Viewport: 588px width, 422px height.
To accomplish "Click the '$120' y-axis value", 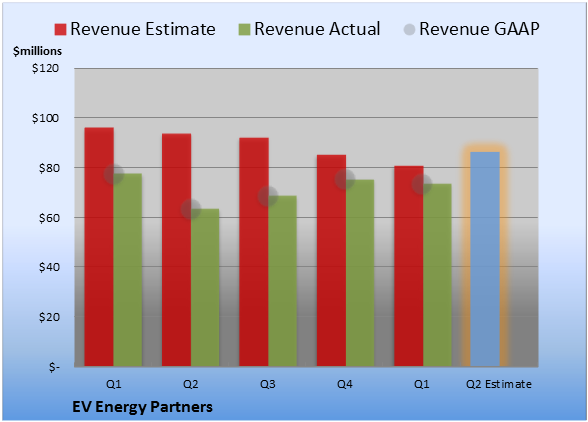I will pos(45,68).
